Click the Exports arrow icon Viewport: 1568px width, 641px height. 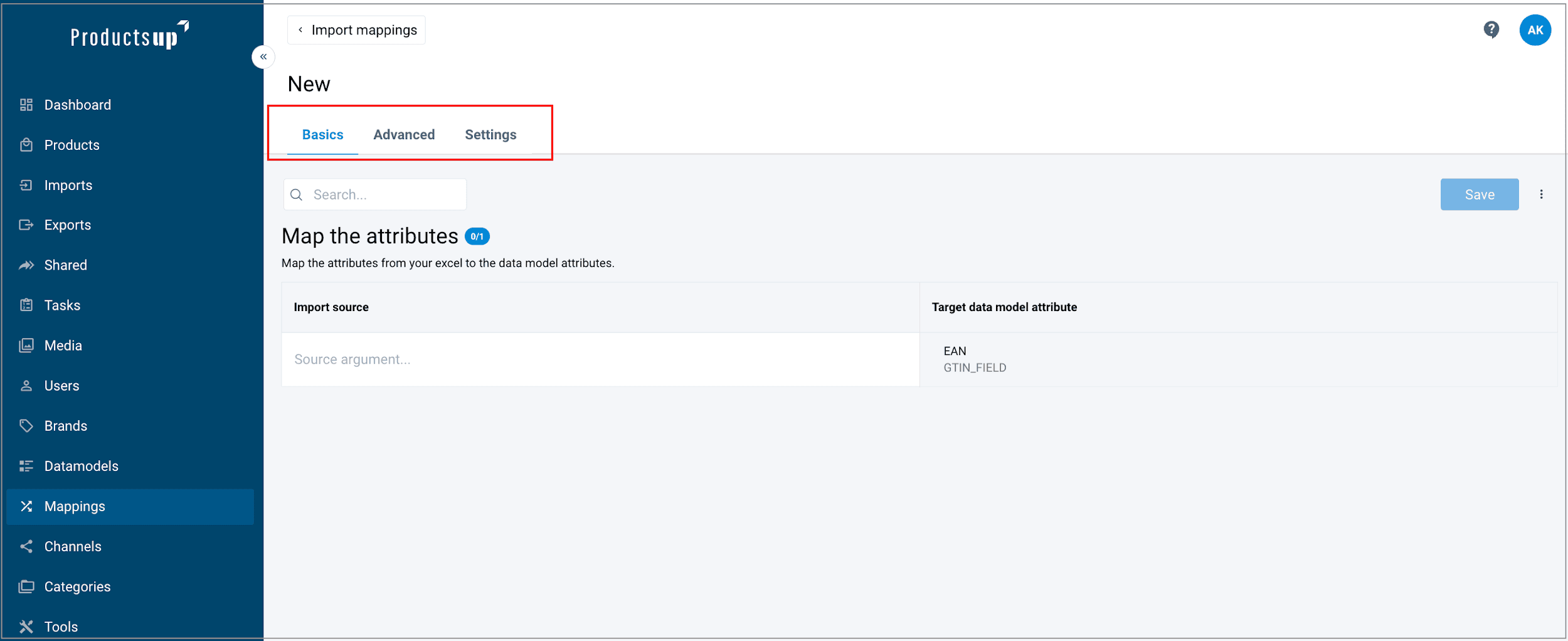26,225
